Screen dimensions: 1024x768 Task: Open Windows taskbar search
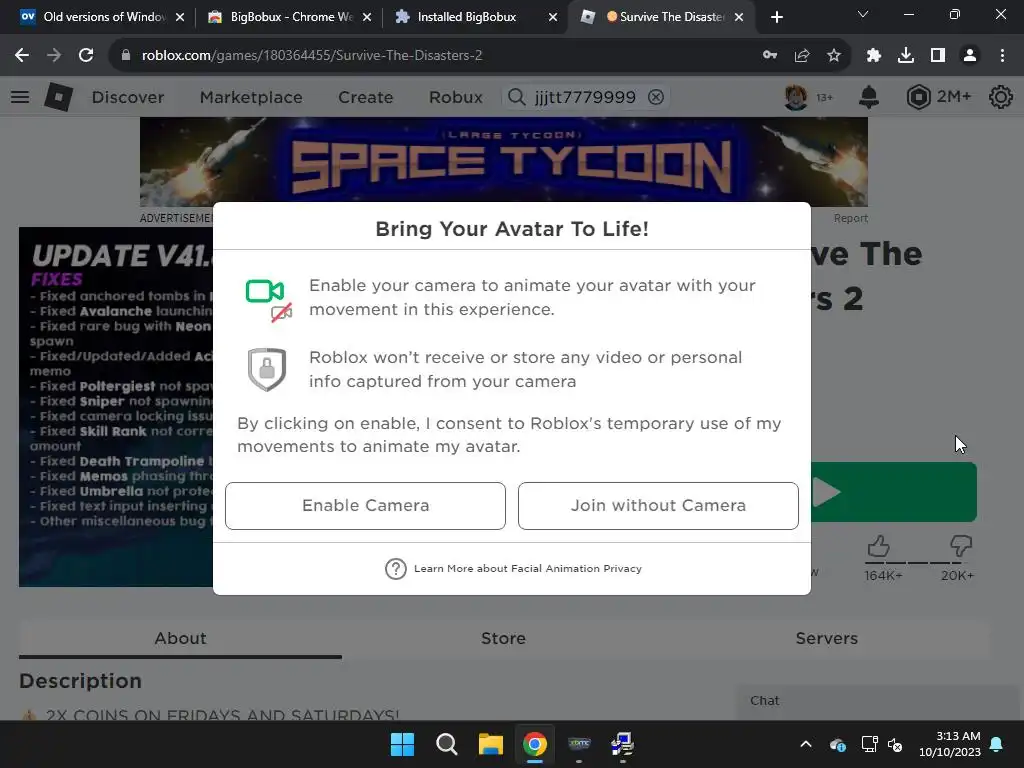(x=447, y=744)
